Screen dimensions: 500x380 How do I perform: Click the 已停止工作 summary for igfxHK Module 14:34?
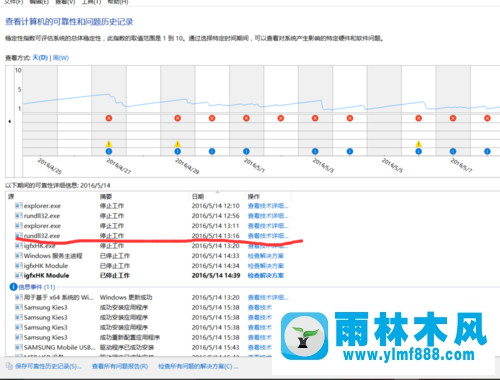[115, 266]
